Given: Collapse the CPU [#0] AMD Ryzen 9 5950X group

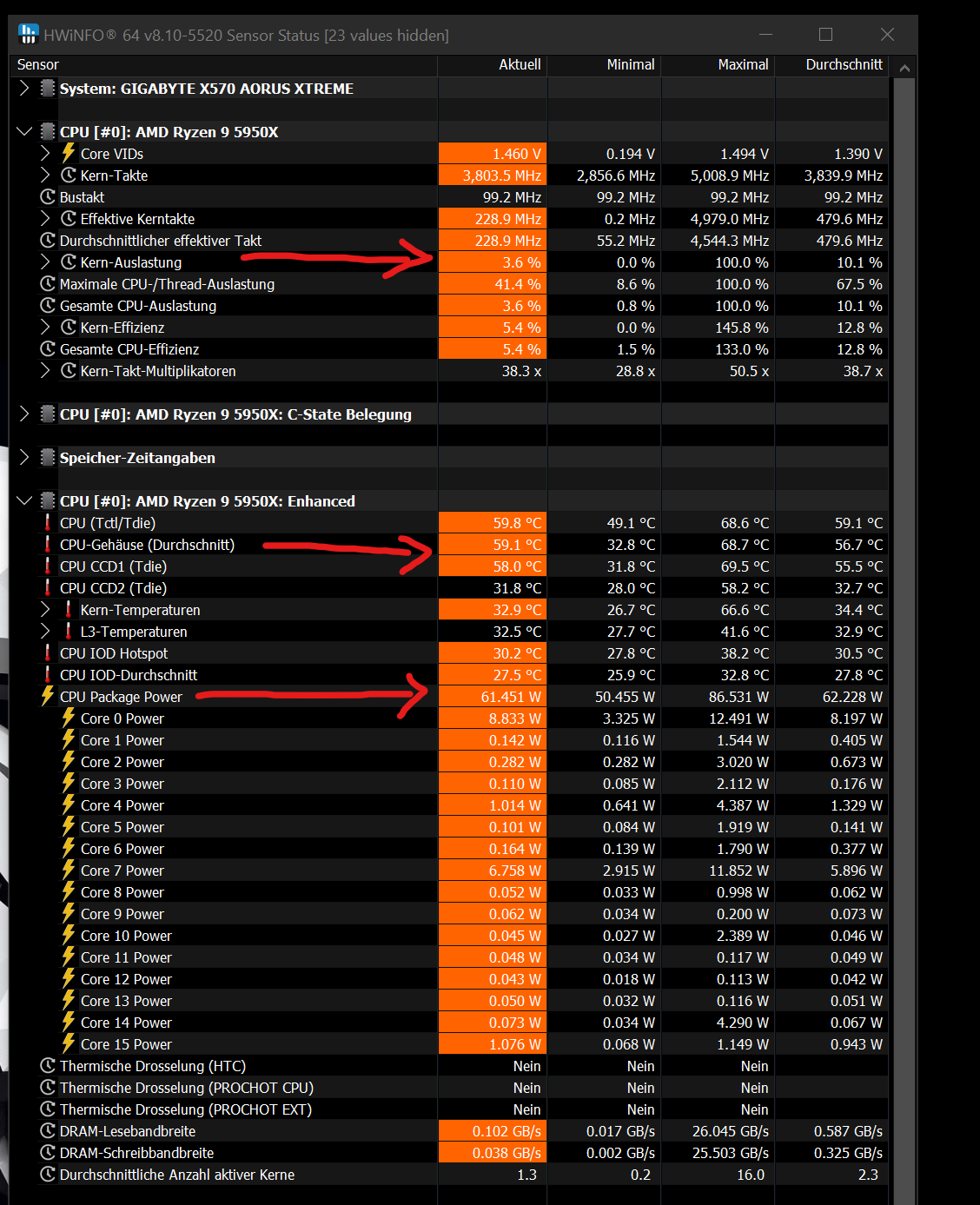Looking at the screenshot, I should tap(24, 132).
